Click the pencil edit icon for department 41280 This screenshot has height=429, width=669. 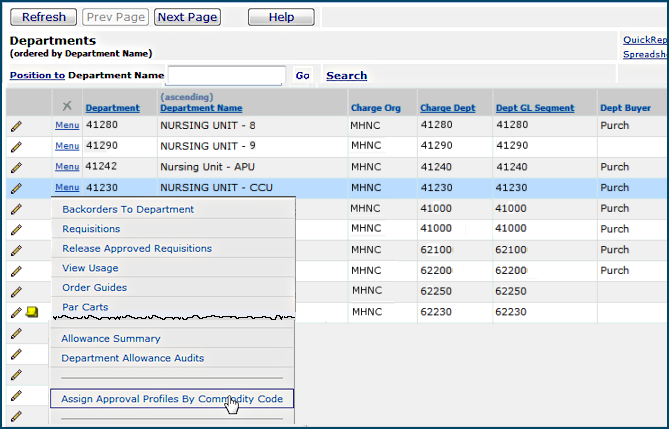[16, 126]
